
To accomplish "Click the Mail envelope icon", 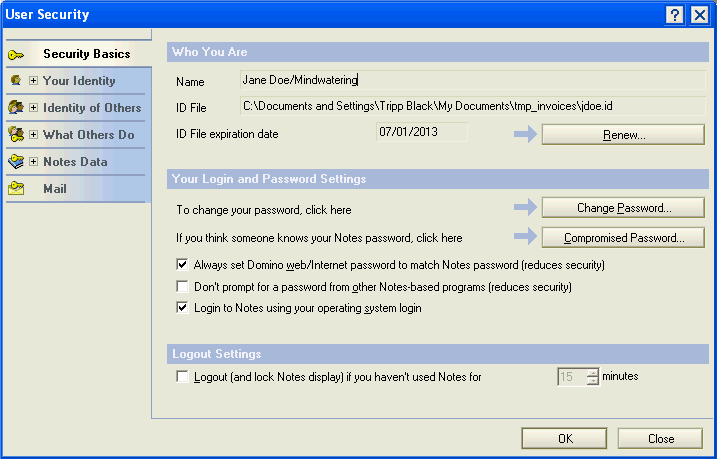I will 16,189.
